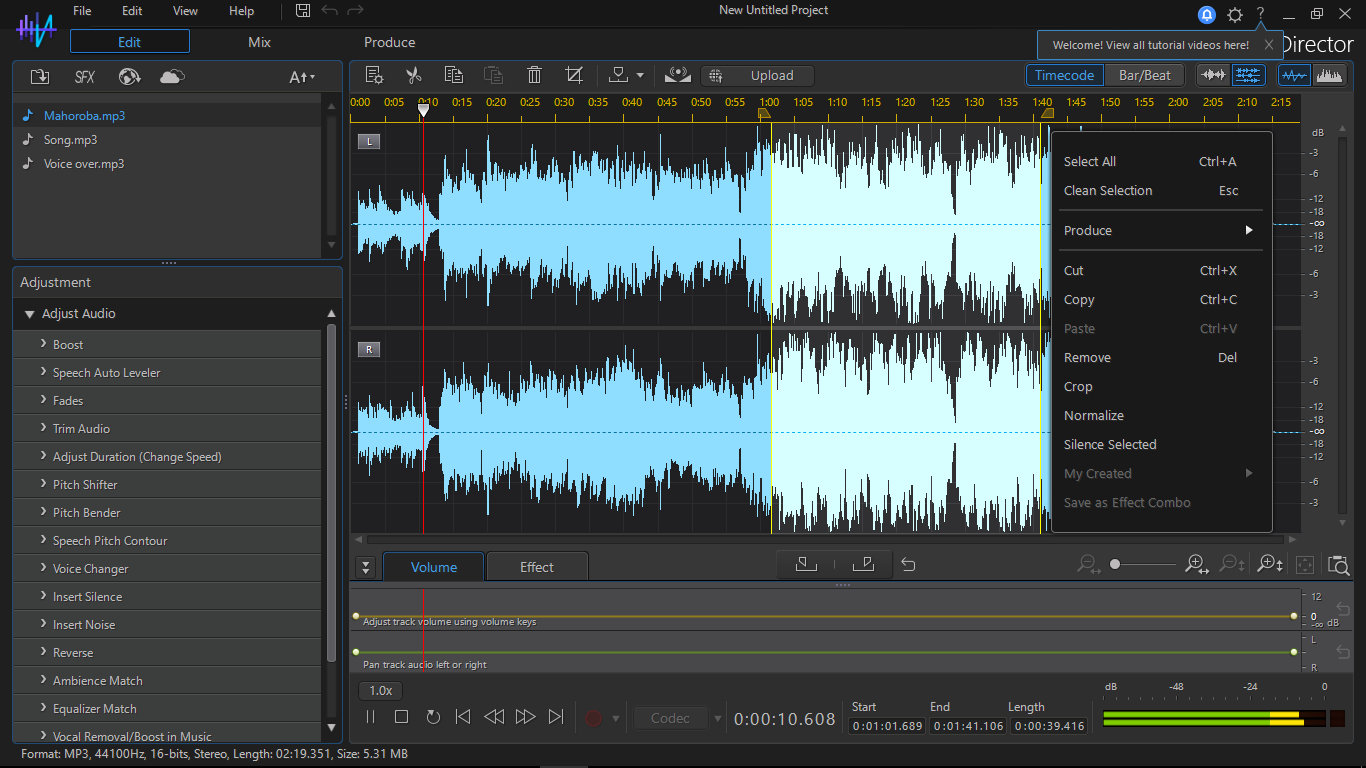Click the loop playback icon
The width and height of the screenshot is (1366, 768).
click(433, 717)
